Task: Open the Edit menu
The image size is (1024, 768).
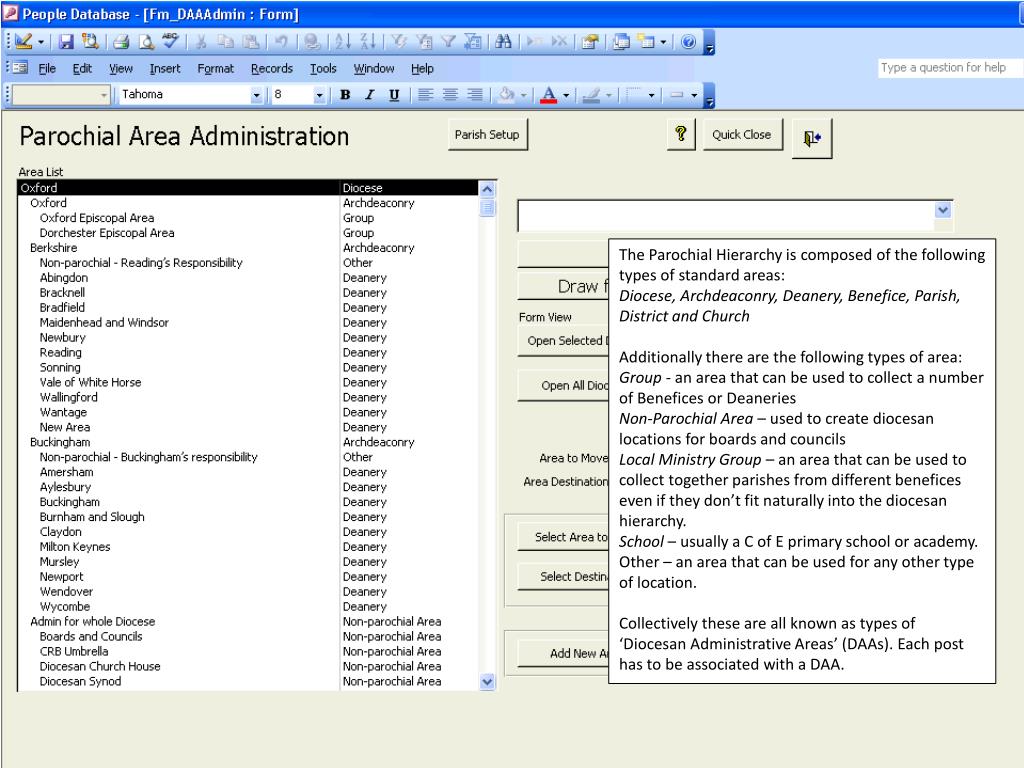Action: click(x=82, y=69)
